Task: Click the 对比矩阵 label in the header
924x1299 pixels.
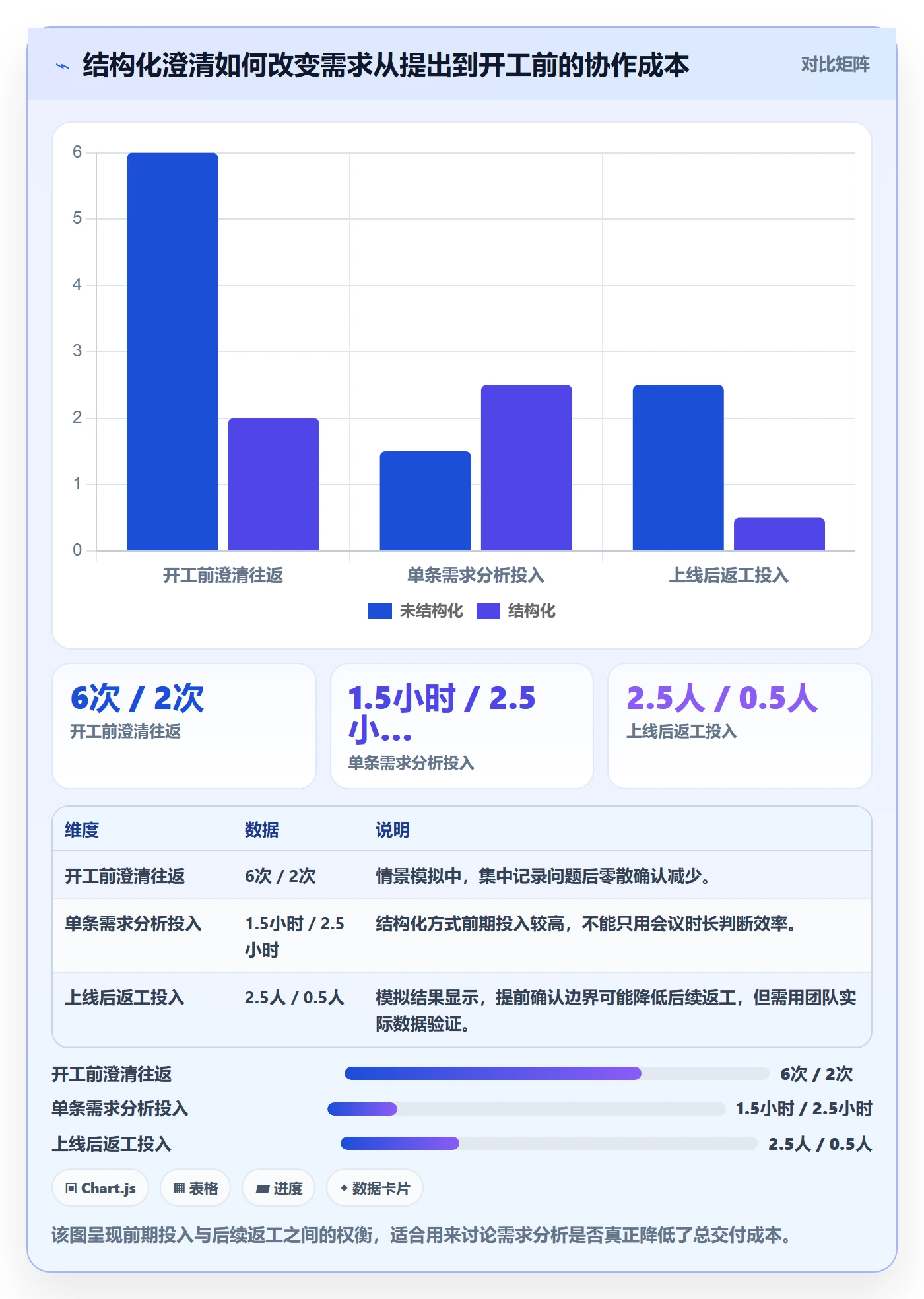Action: [x=835, y=65]
